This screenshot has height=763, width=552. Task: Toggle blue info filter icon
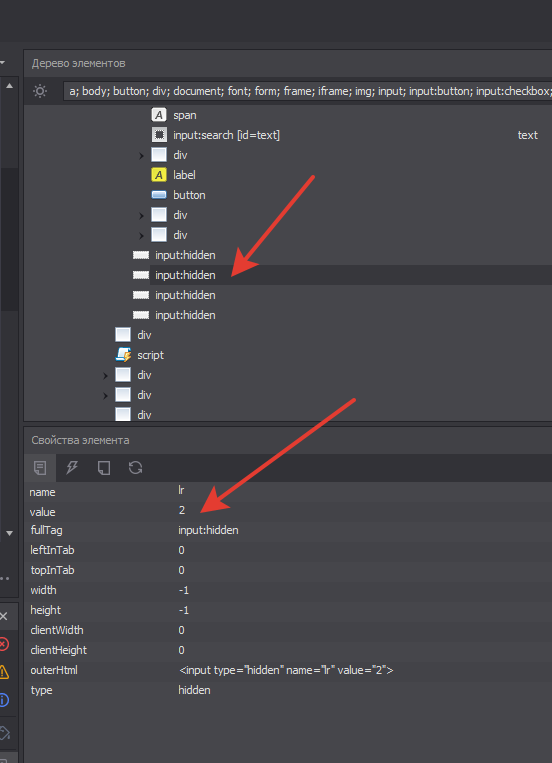4,700
